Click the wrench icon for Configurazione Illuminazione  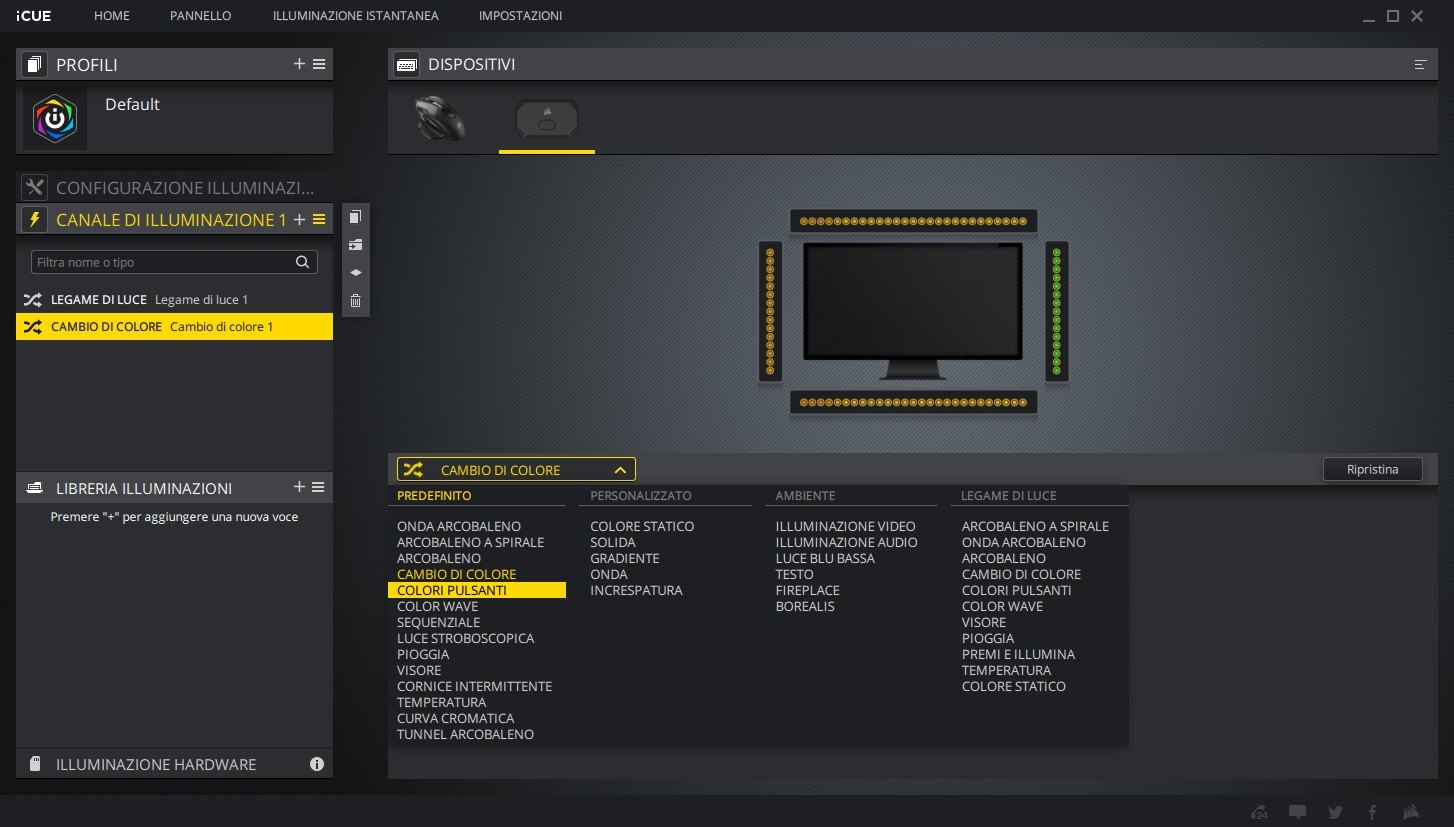34,188
